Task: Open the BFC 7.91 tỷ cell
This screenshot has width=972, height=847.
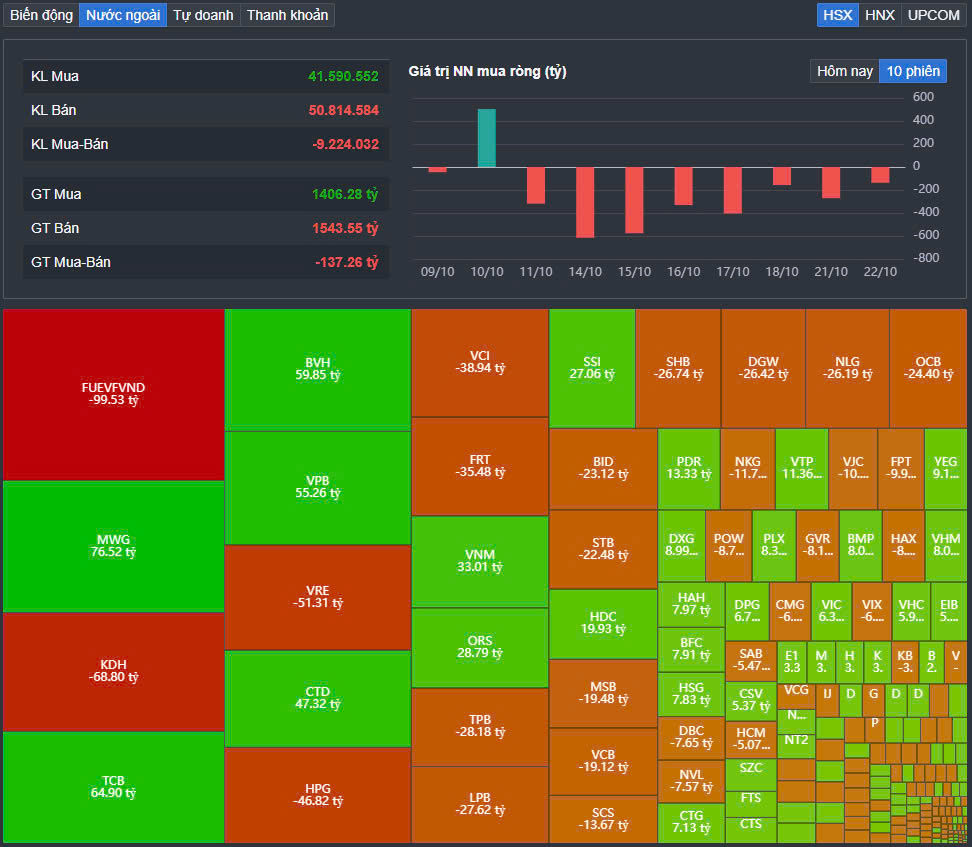Action: tap(691, 650)
